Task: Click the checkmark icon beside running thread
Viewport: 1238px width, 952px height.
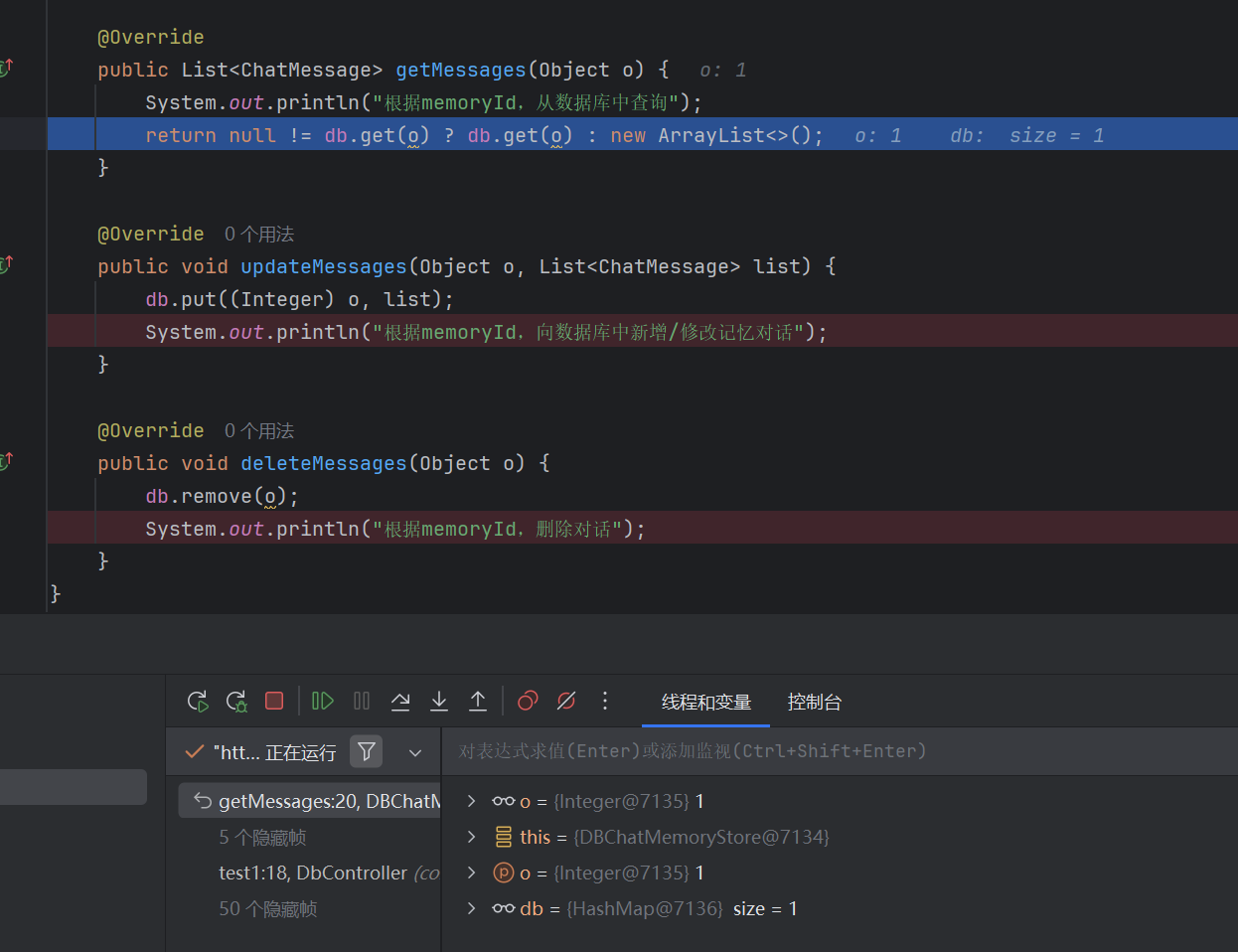Action: click(x=195, y=752)
